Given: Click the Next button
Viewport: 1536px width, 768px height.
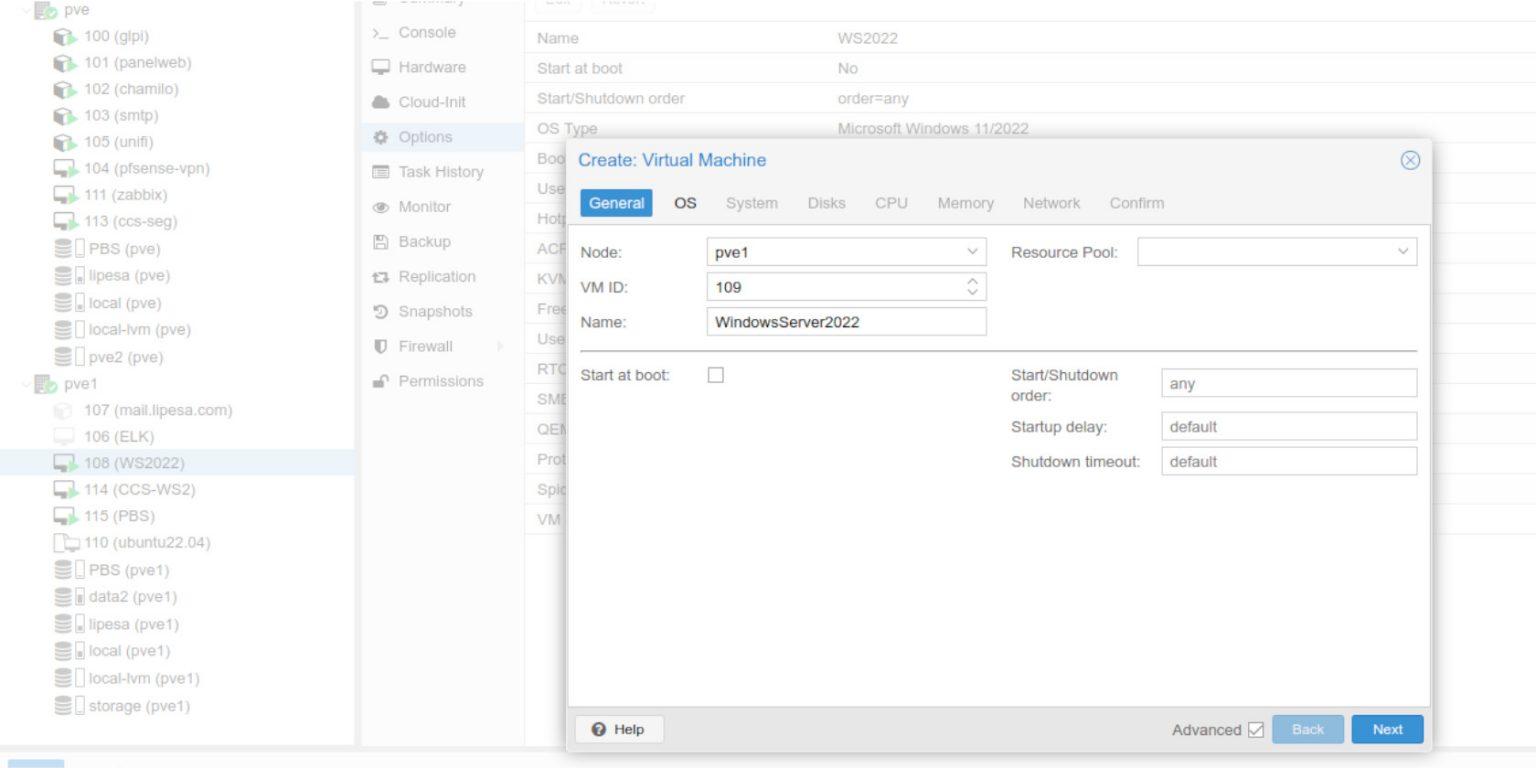Looking at the screenshot, I should click(1387, 729).
